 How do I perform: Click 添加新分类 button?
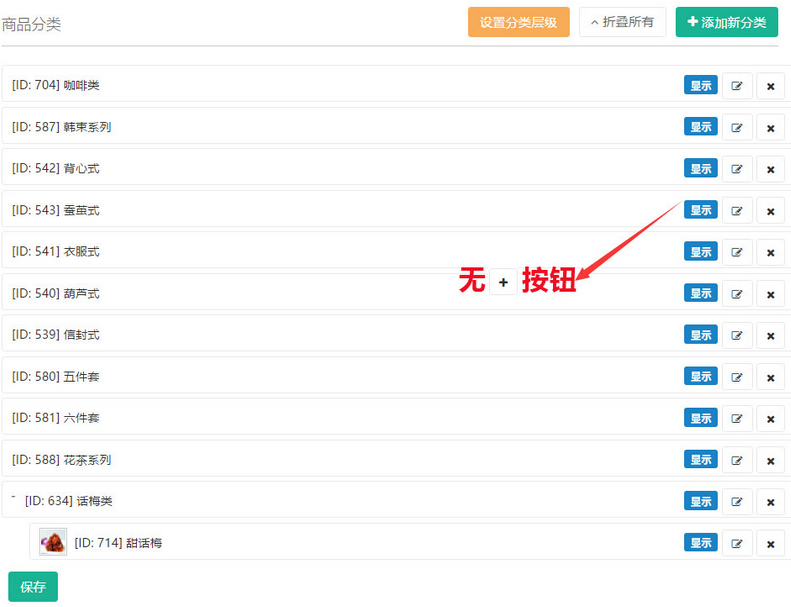click(726, 22)
